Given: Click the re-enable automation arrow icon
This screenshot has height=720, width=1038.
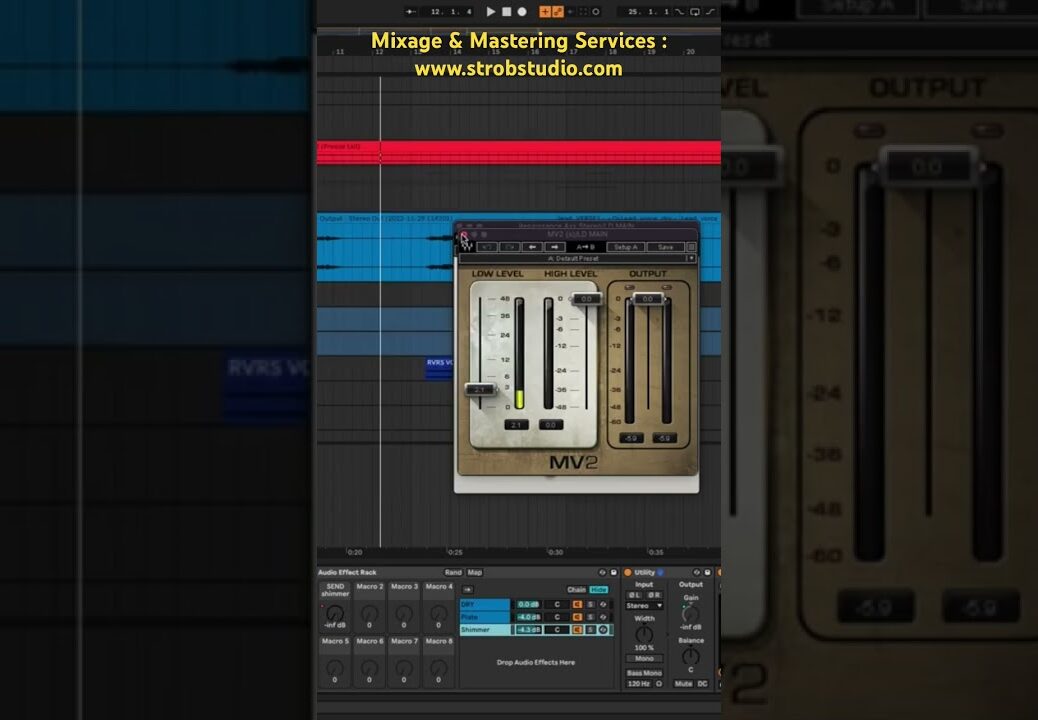Looking at the screenshot, I should [570, 11].
